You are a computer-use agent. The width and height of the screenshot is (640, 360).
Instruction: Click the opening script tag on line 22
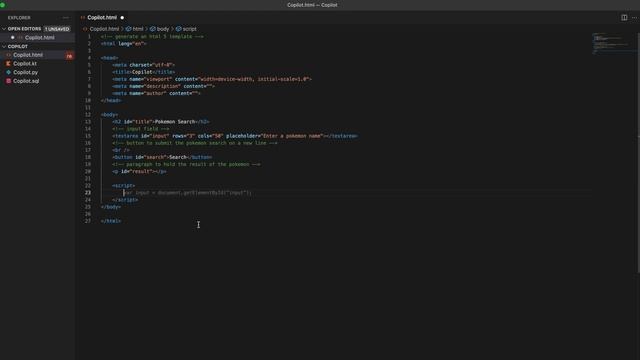(x=124, y=186)
